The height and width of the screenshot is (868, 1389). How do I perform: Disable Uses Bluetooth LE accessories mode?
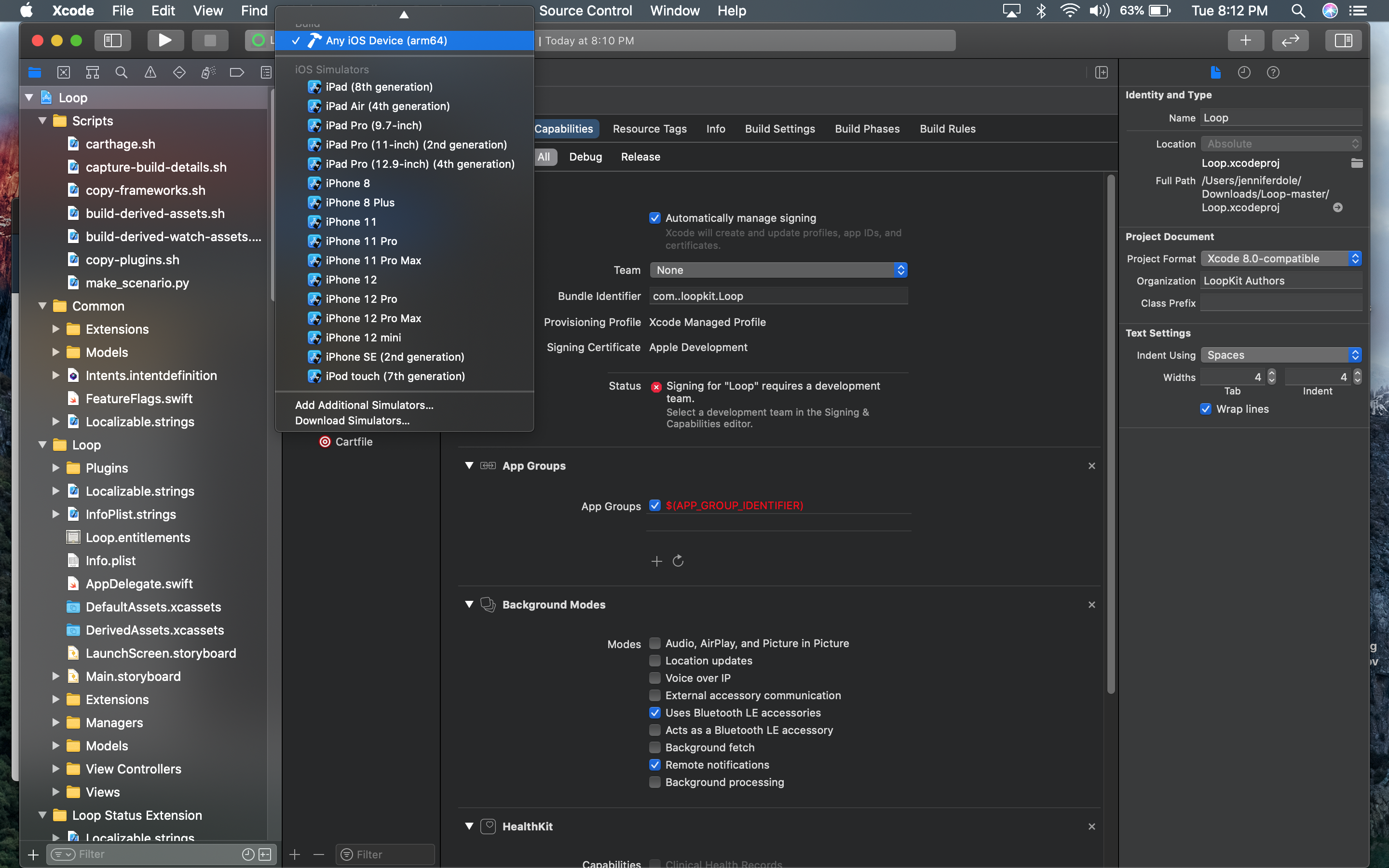[655, 712]
